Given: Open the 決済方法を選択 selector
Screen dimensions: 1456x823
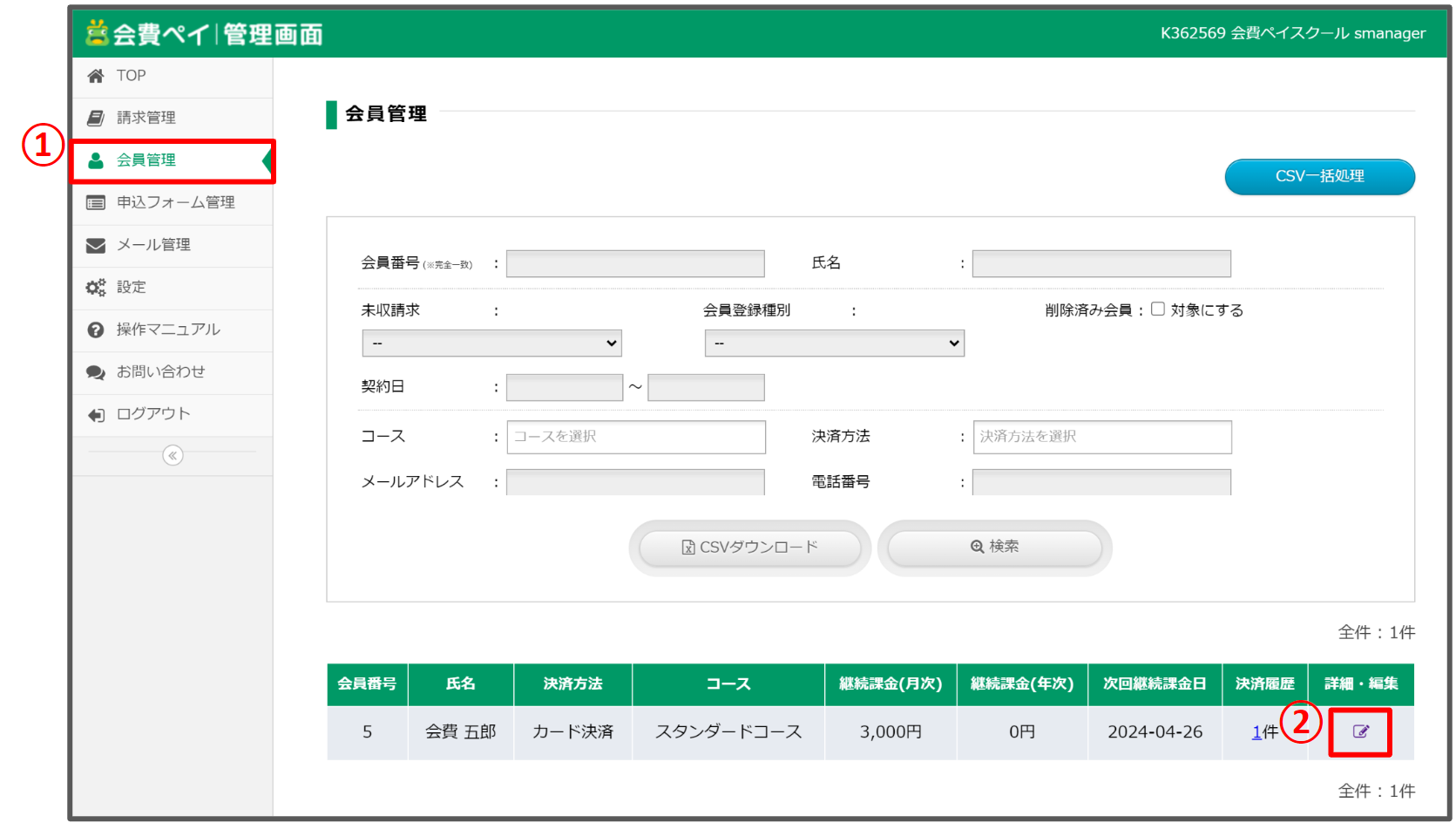Looking at the screenshot, I should 1101,437.
